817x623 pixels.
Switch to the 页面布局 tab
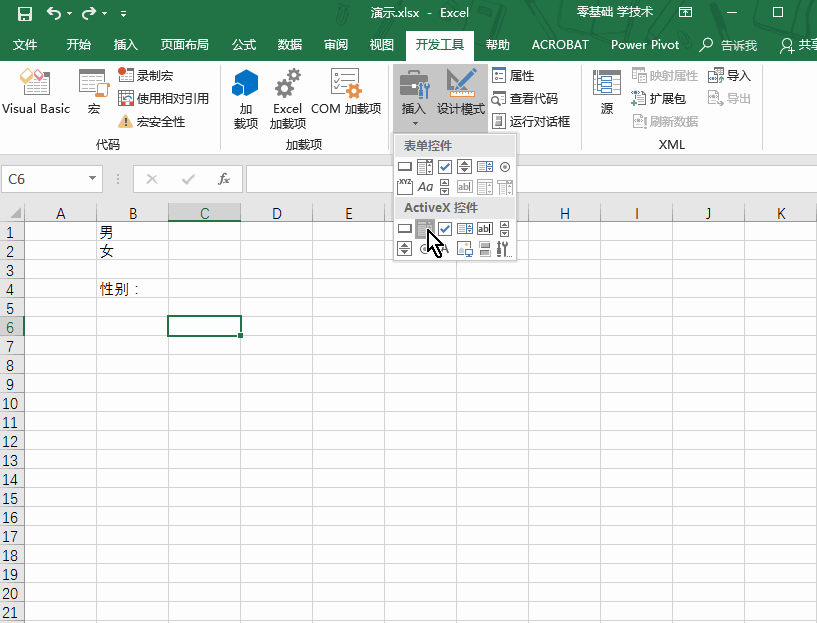click(x=184, y=45)
